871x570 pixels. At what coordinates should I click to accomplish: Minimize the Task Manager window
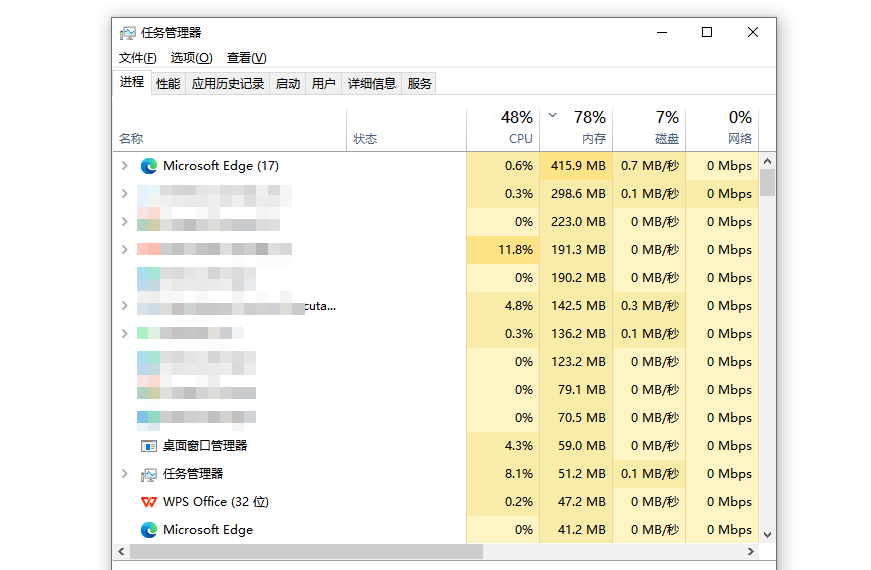point(662,32)
